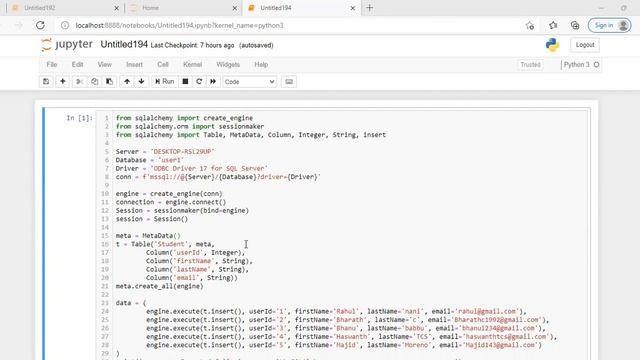640x360 pixels.
Task: Save notebook with the floppy disk icon
Action: click(x=46, y=82)
